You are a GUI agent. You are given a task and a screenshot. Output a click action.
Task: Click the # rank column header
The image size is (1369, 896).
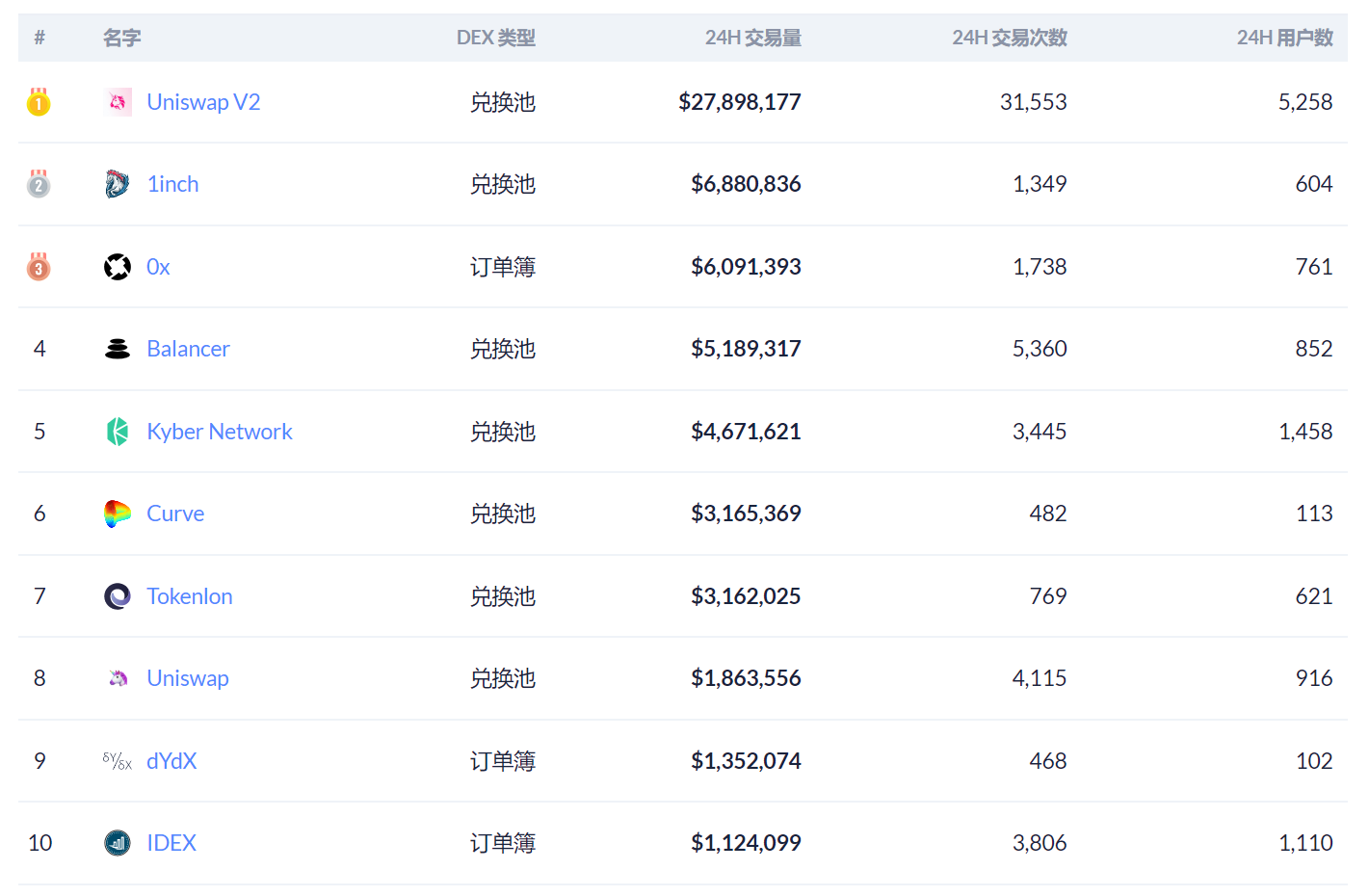coord(39,38)
